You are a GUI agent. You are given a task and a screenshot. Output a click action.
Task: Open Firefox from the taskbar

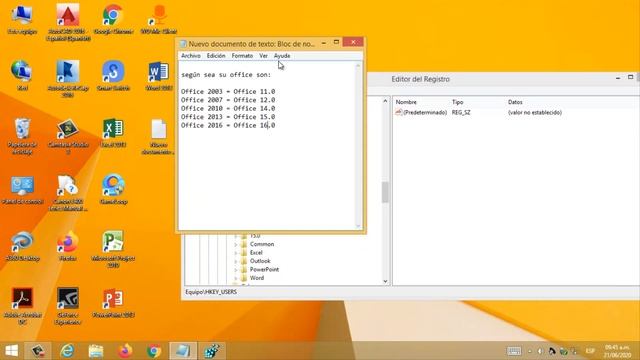point(125,351)
